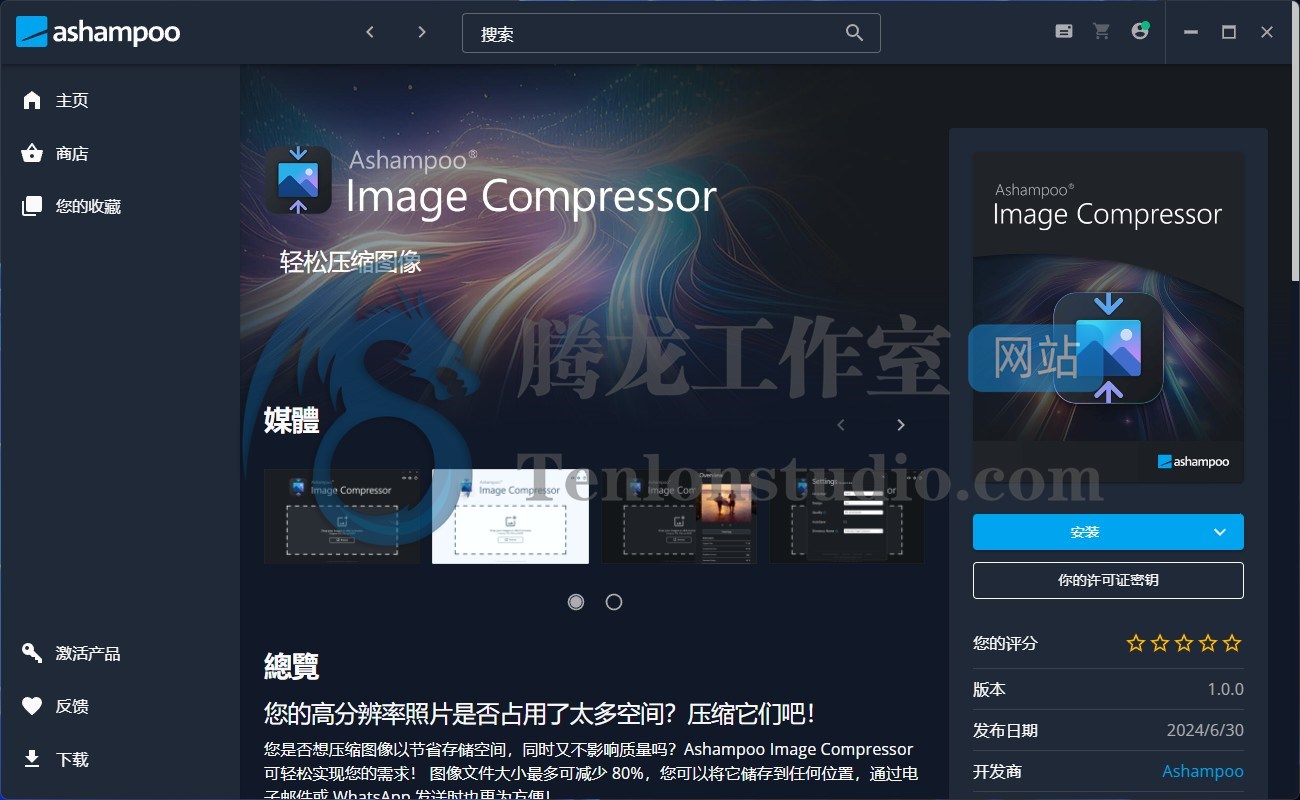
Task: Advance media carousel with right chevron
Action: coord(900,424)
